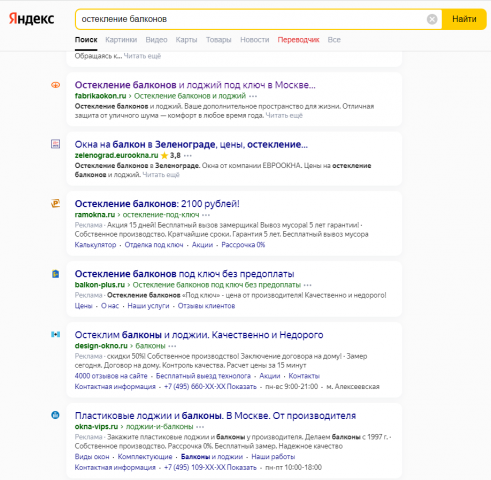491x480 pixels.
Task: Open the Цены sitelink under balkon-plus.ru
Action: (x=83, y=306)
